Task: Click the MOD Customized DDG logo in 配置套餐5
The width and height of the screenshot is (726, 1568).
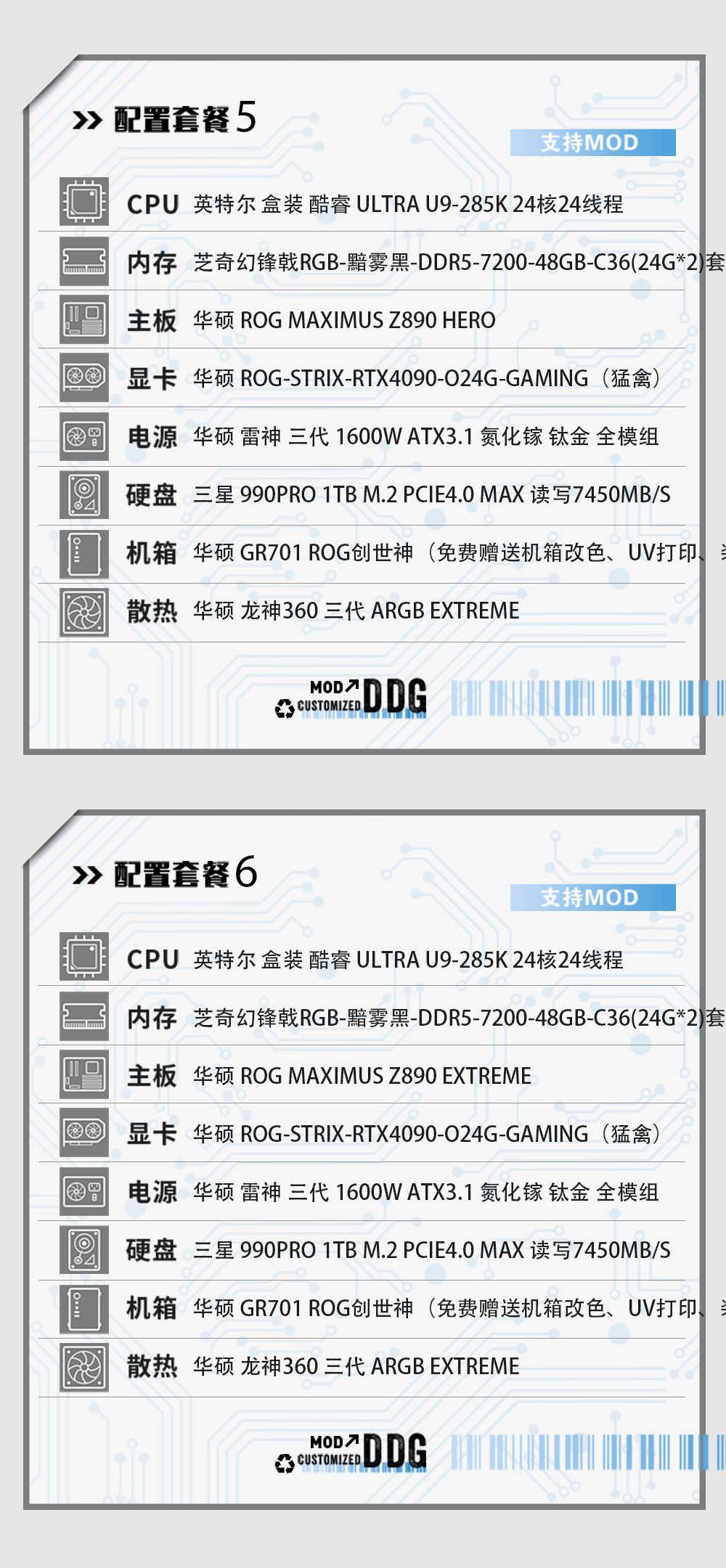Action: (x=351, y=698)
